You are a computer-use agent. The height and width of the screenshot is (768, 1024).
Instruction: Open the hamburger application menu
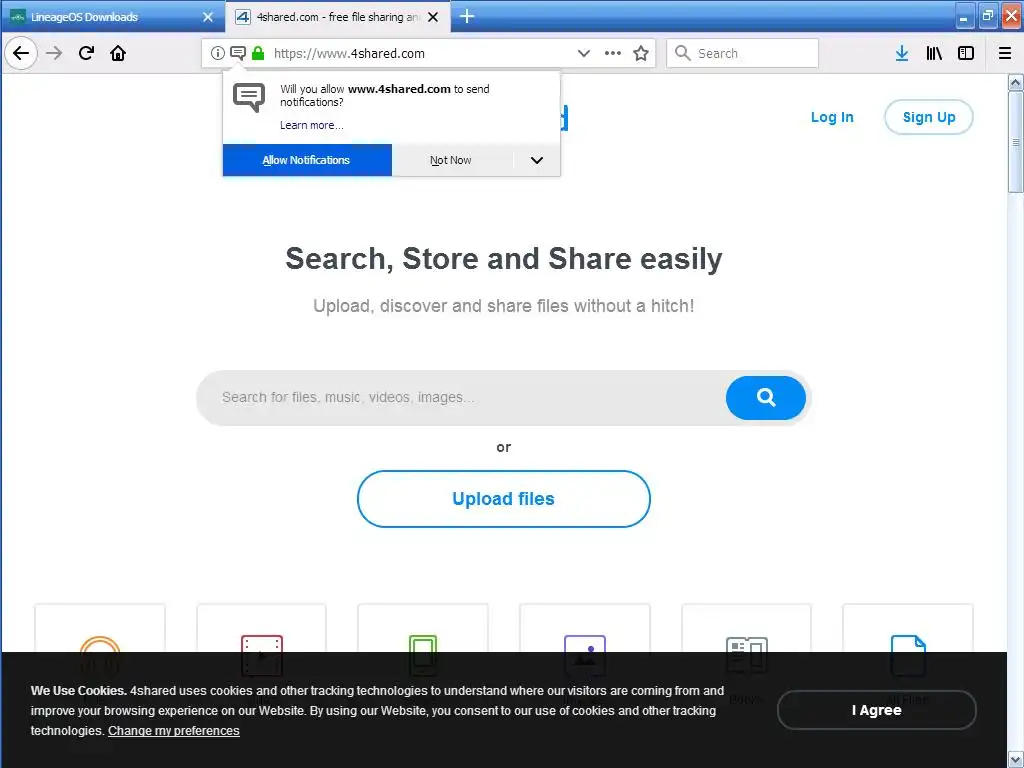click(1005, 54)
